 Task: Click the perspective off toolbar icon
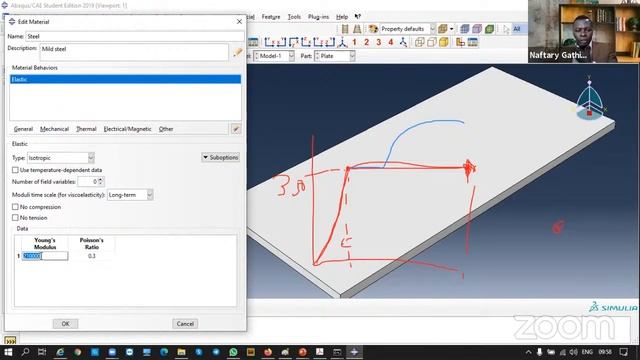pyautogui.click(x=345, y=29)
